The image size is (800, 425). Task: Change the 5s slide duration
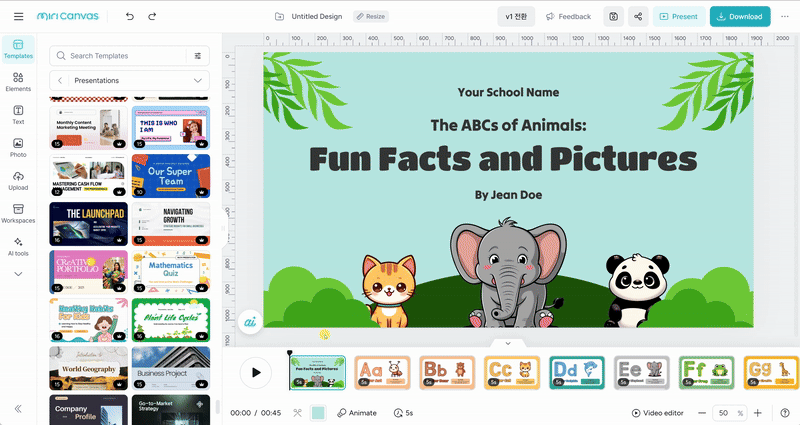(x=404, y=413)
